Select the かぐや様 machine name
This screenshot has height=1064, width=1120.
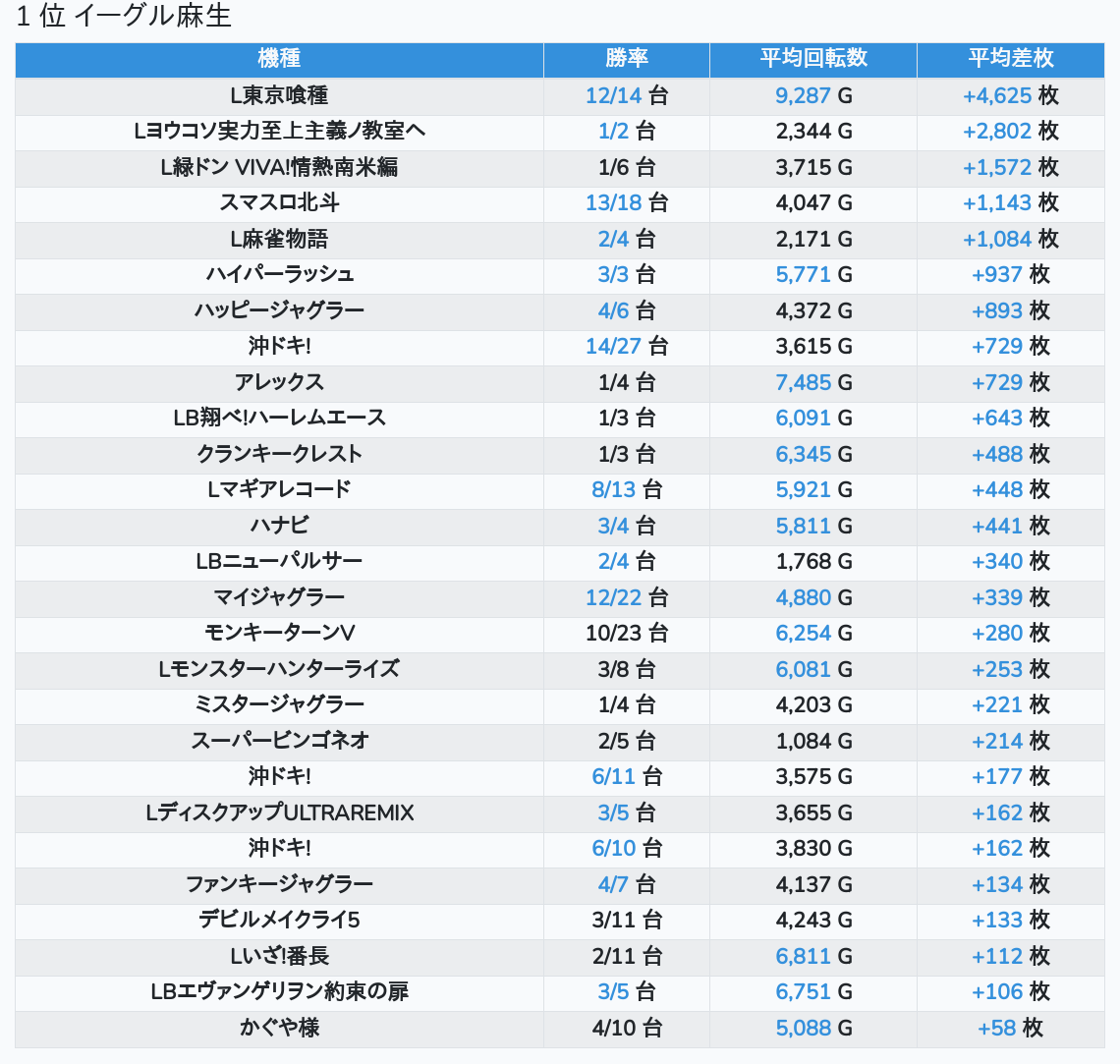coord(279,1029)
